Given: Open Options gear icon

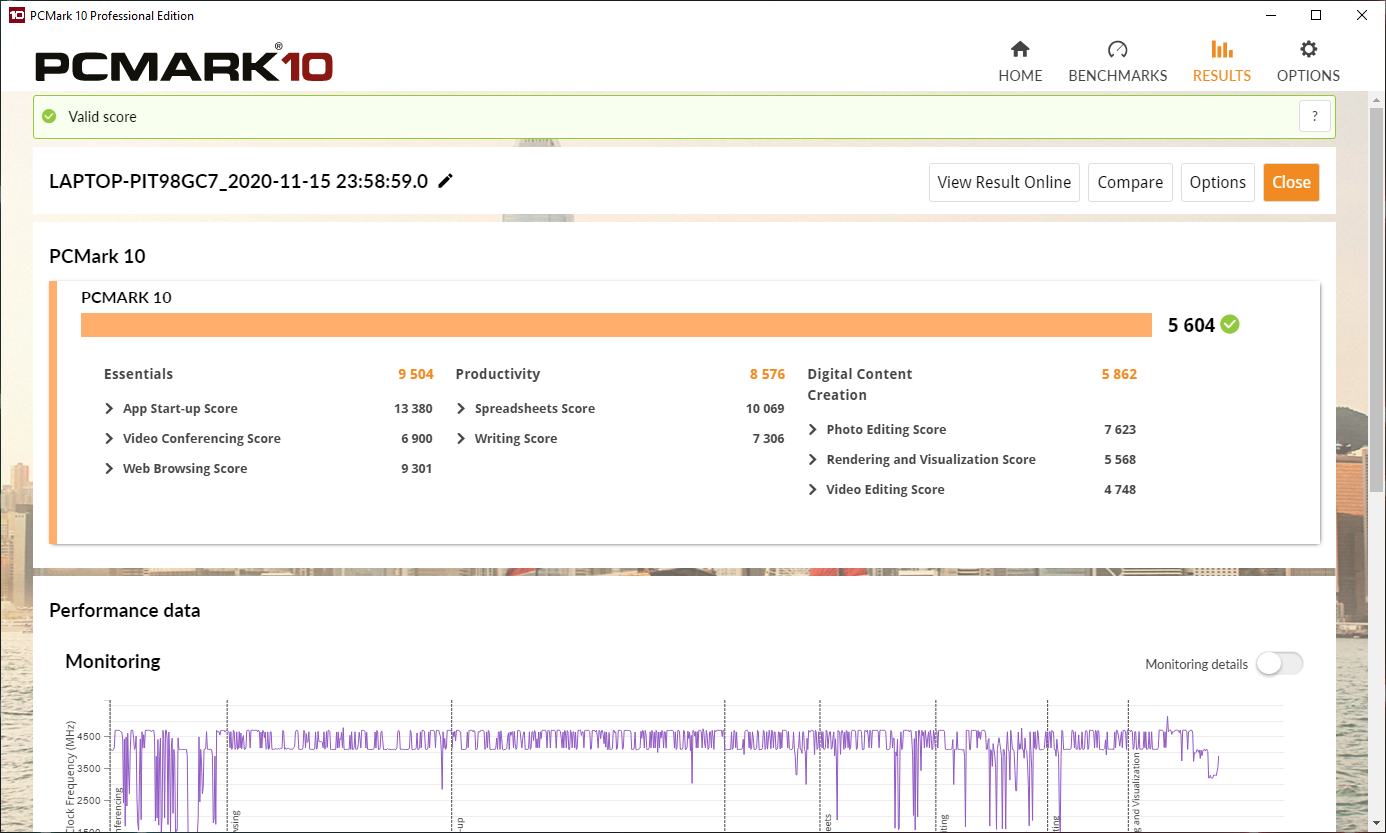Looking at the screenshot, I should pos(1308,50).
